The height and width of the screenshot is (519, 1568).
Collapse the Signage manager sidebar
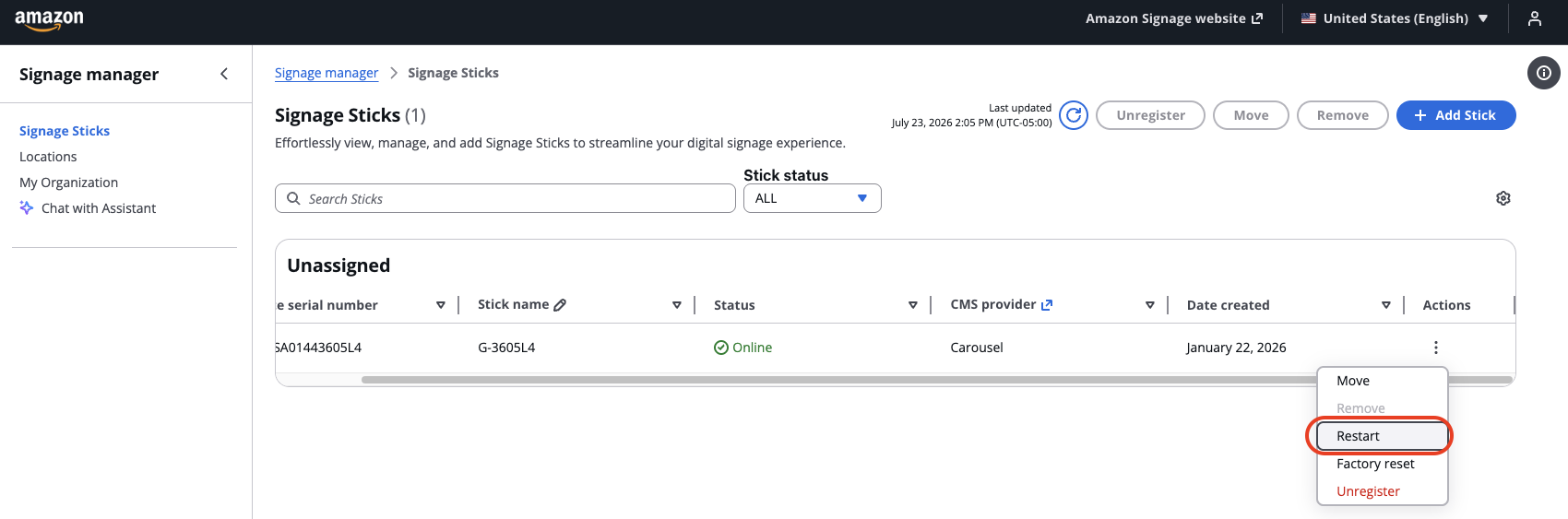click(x=224, y=74)
